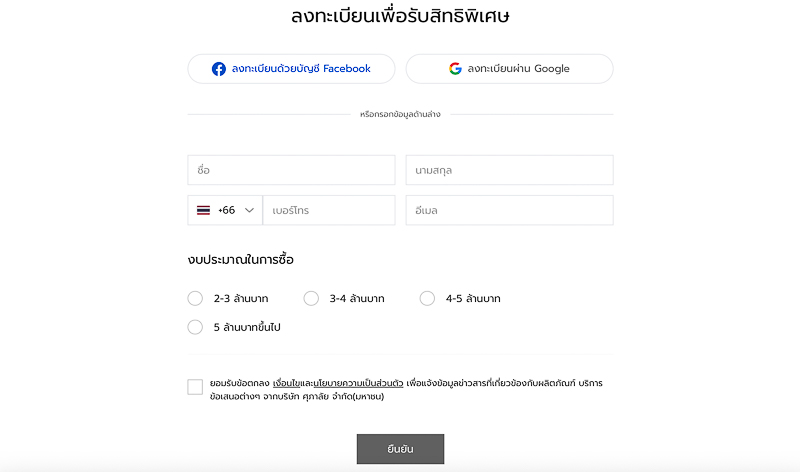Viewport: 800px width, 472px height.
Task: Register via Google button
Action: pyautogui.click(x=509, y=69)
